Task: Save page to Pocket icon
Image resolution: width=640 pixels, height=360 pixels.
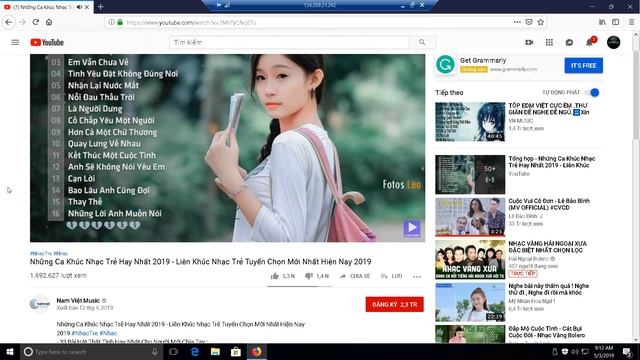Action: pos(529,22)
